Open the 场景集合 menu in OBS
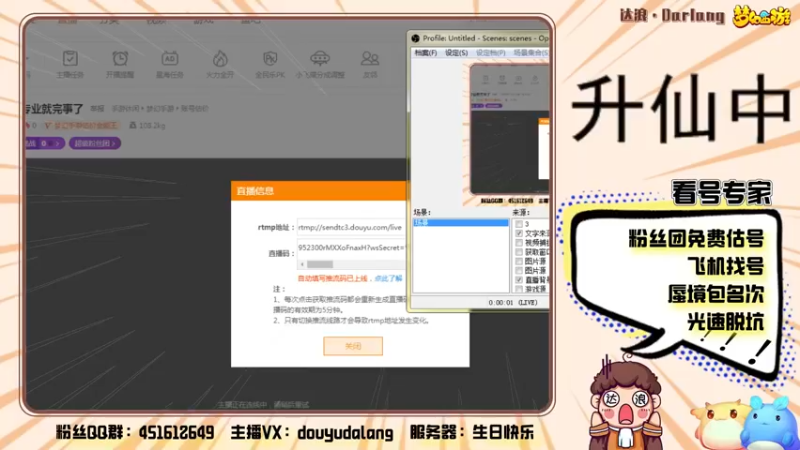800x450 pixels. pyautogui.click(x=531, y=53)
